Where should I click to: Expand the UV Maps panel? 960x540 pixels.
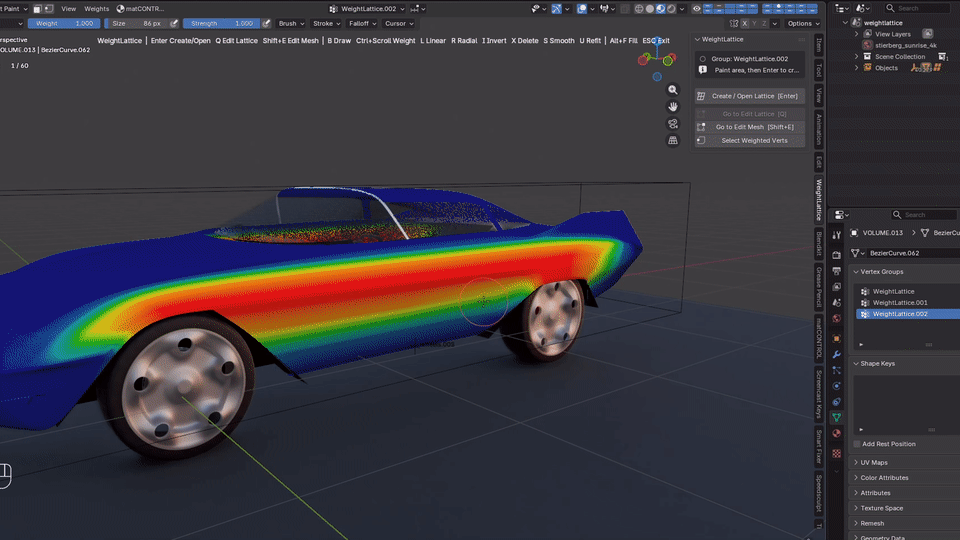[x=874, y=462]
